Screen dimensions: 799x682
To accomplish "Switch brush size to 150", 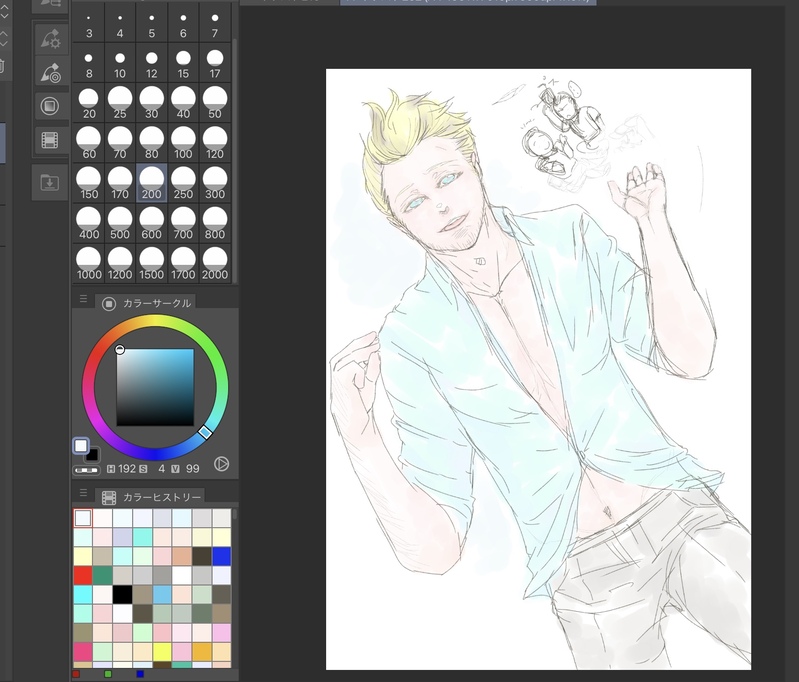I will pyautogui.click(x=89, y=183).
